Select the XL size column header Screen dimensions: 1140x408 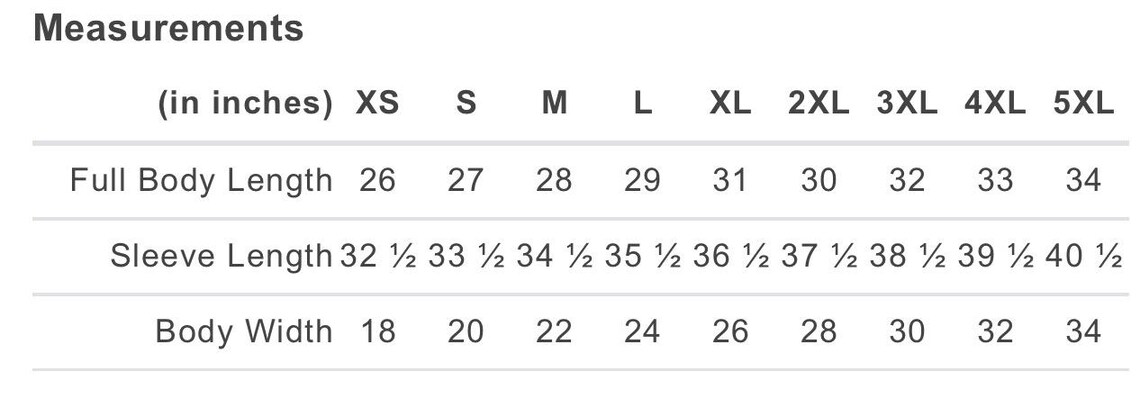[x=730, y=103]
